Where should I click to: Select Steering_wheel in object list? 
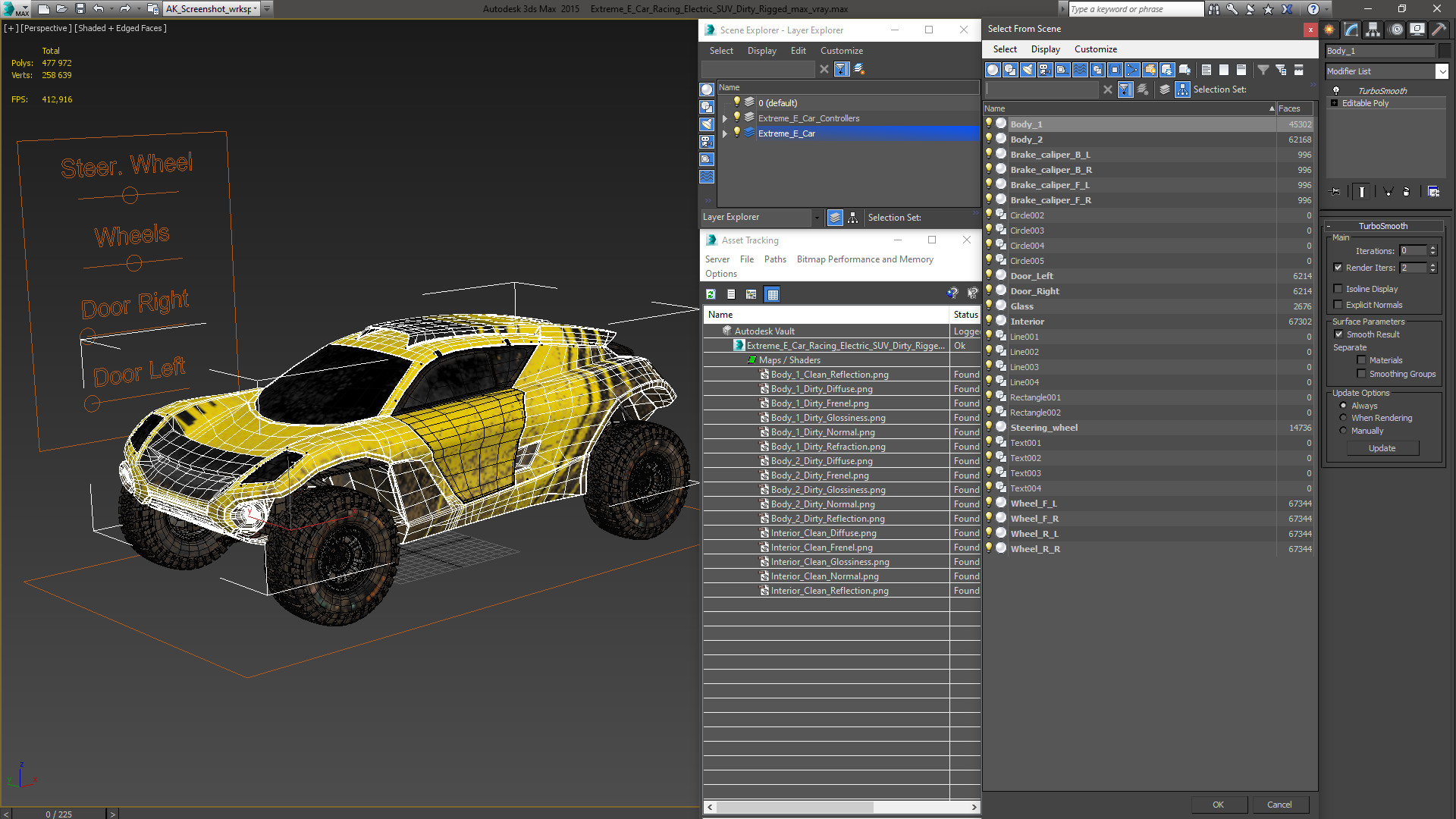coord(1043,428)
